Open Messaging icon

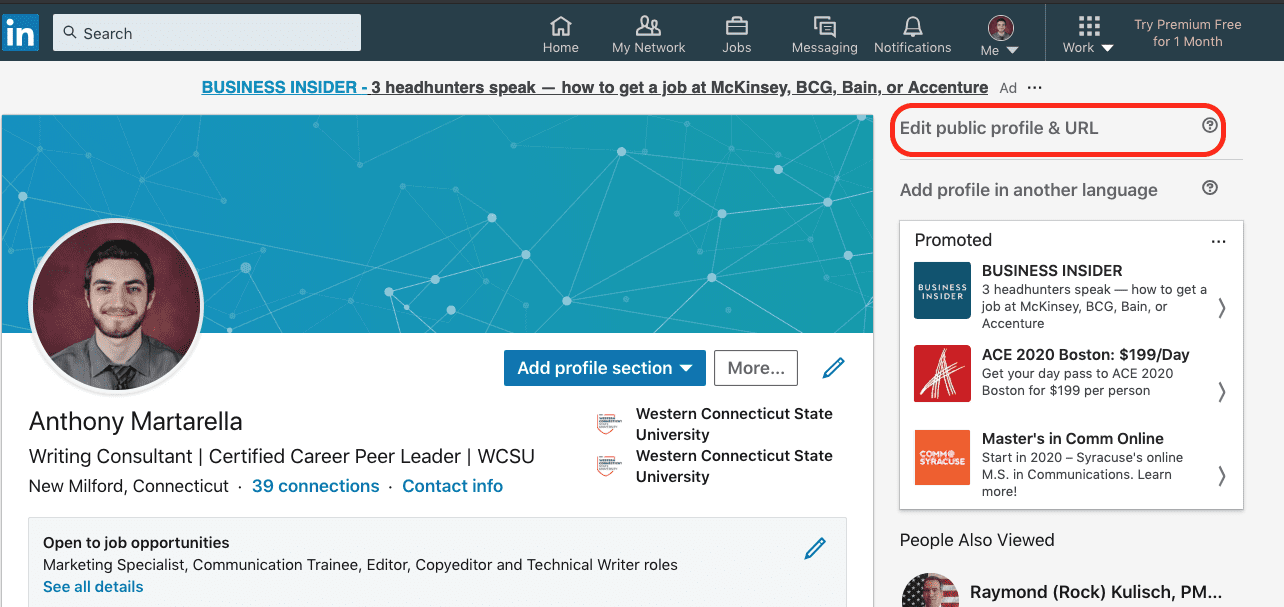pos(824,34)
